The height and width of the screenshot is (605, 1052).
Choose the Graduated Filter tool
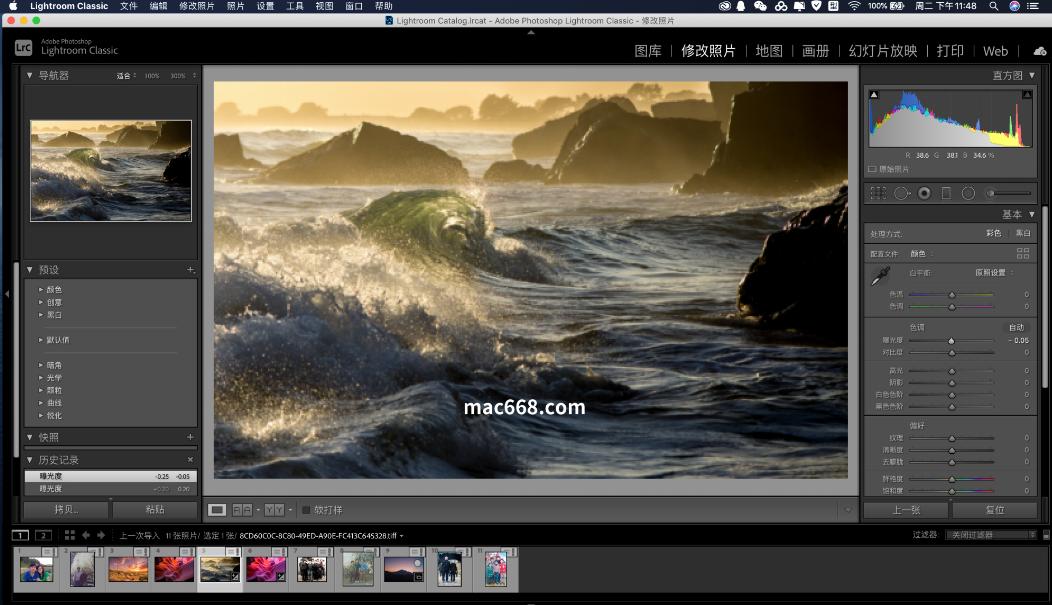[946, 193]
